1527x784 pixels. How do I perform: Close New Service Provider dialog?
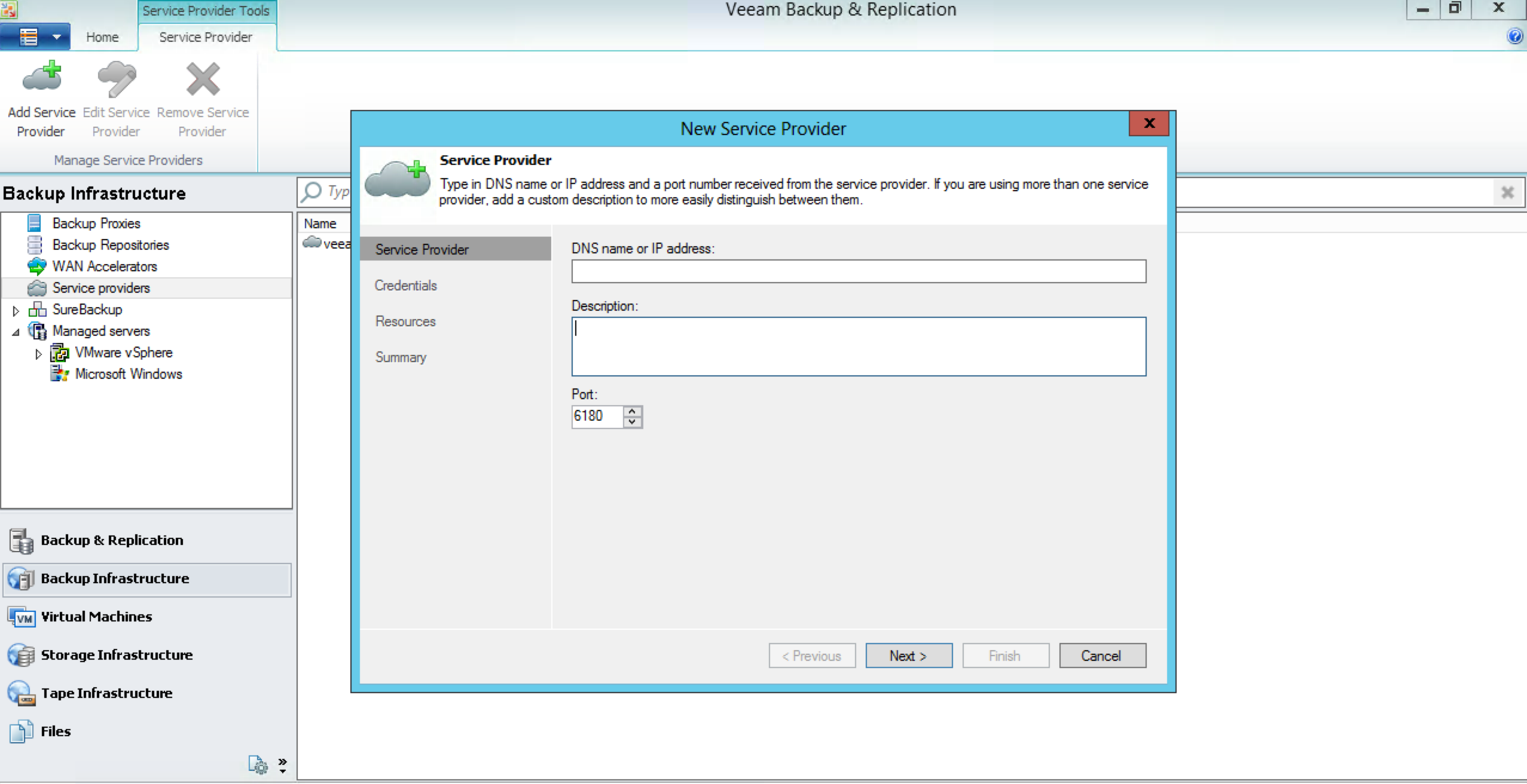1149,123
